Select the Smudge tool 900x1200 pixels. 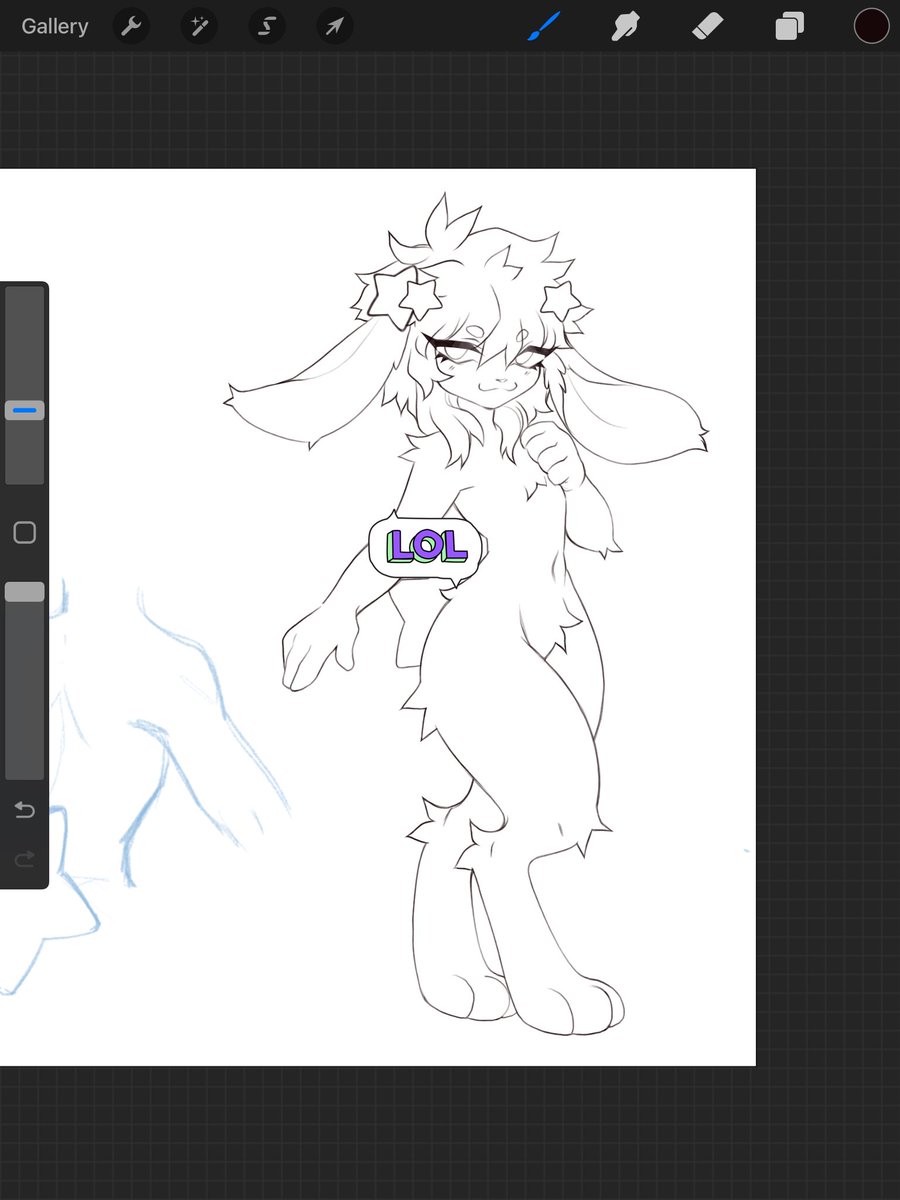625,26
